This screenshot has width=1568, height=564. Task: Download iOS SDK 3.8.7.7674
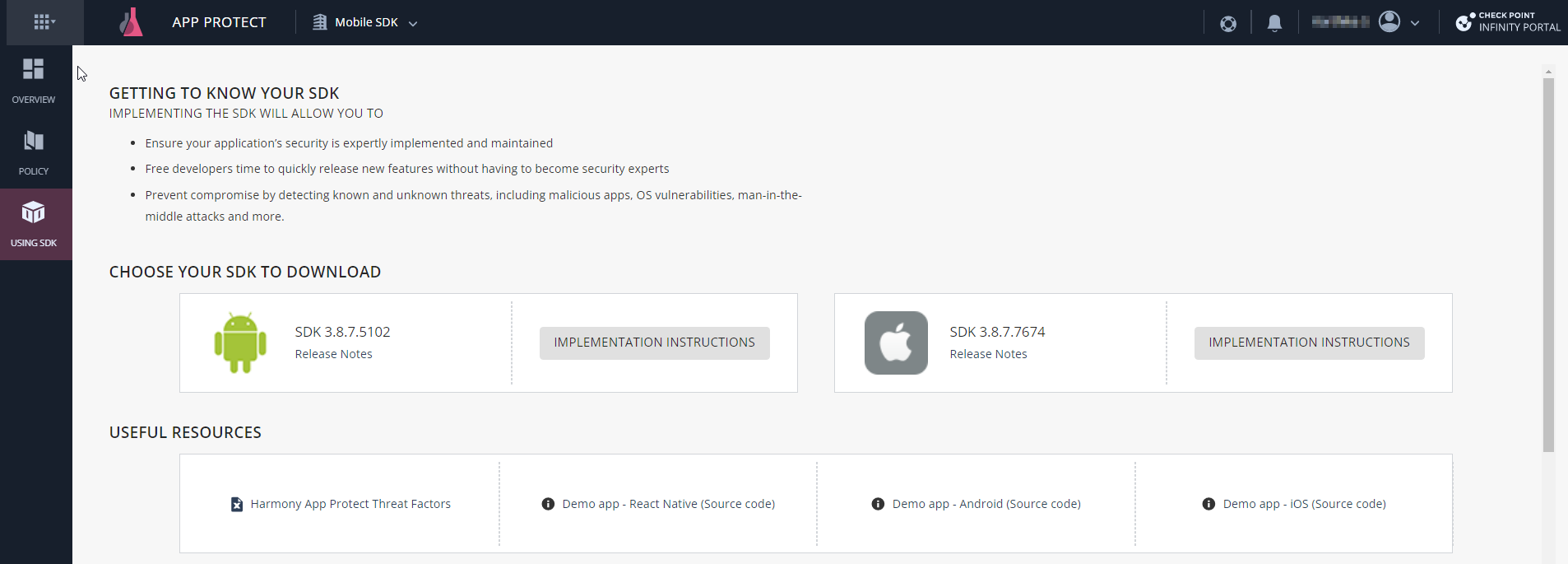pos(997,332)
